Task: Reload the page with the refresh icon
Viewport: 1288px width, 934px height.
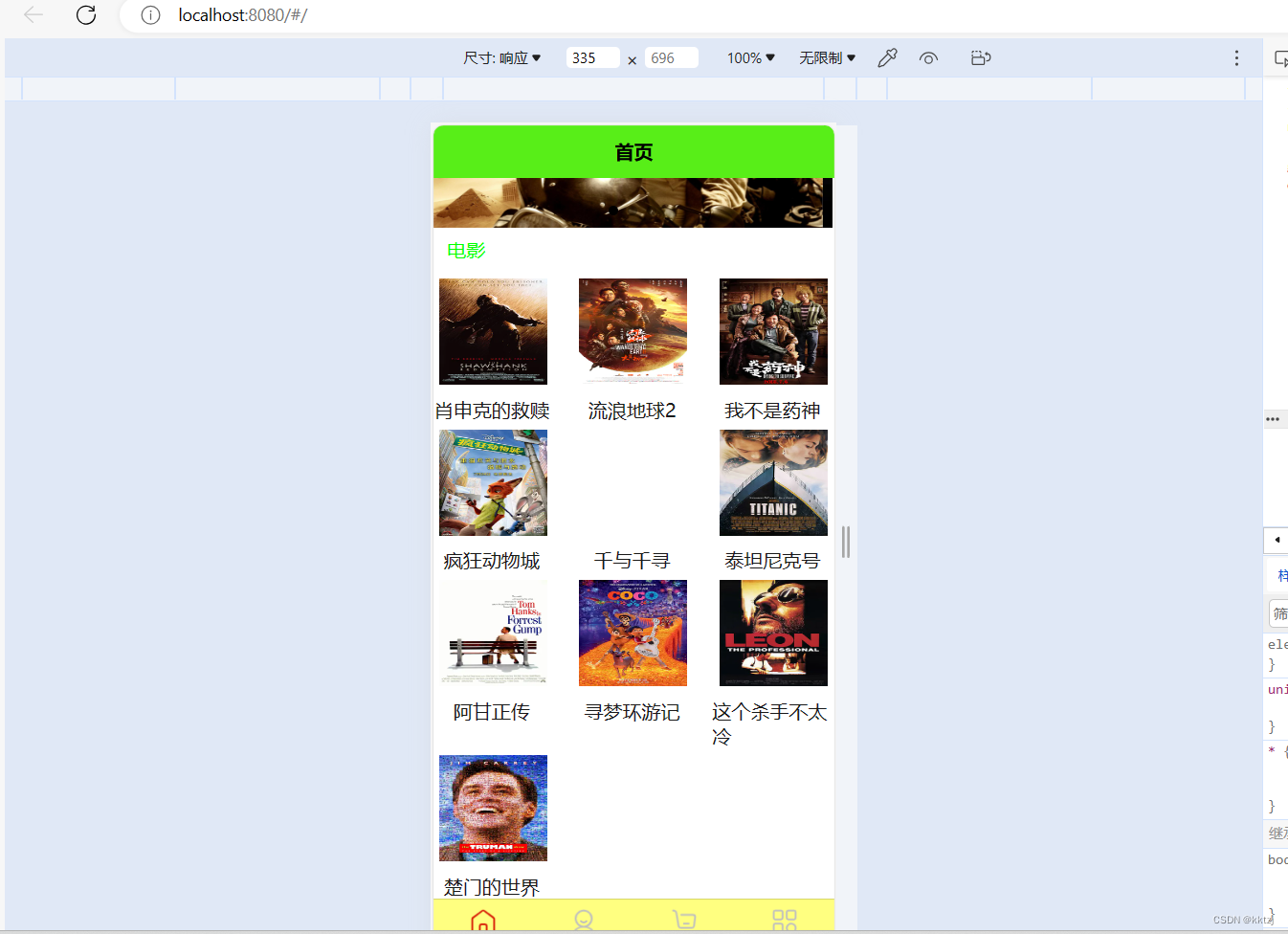Action: [86, 15]
